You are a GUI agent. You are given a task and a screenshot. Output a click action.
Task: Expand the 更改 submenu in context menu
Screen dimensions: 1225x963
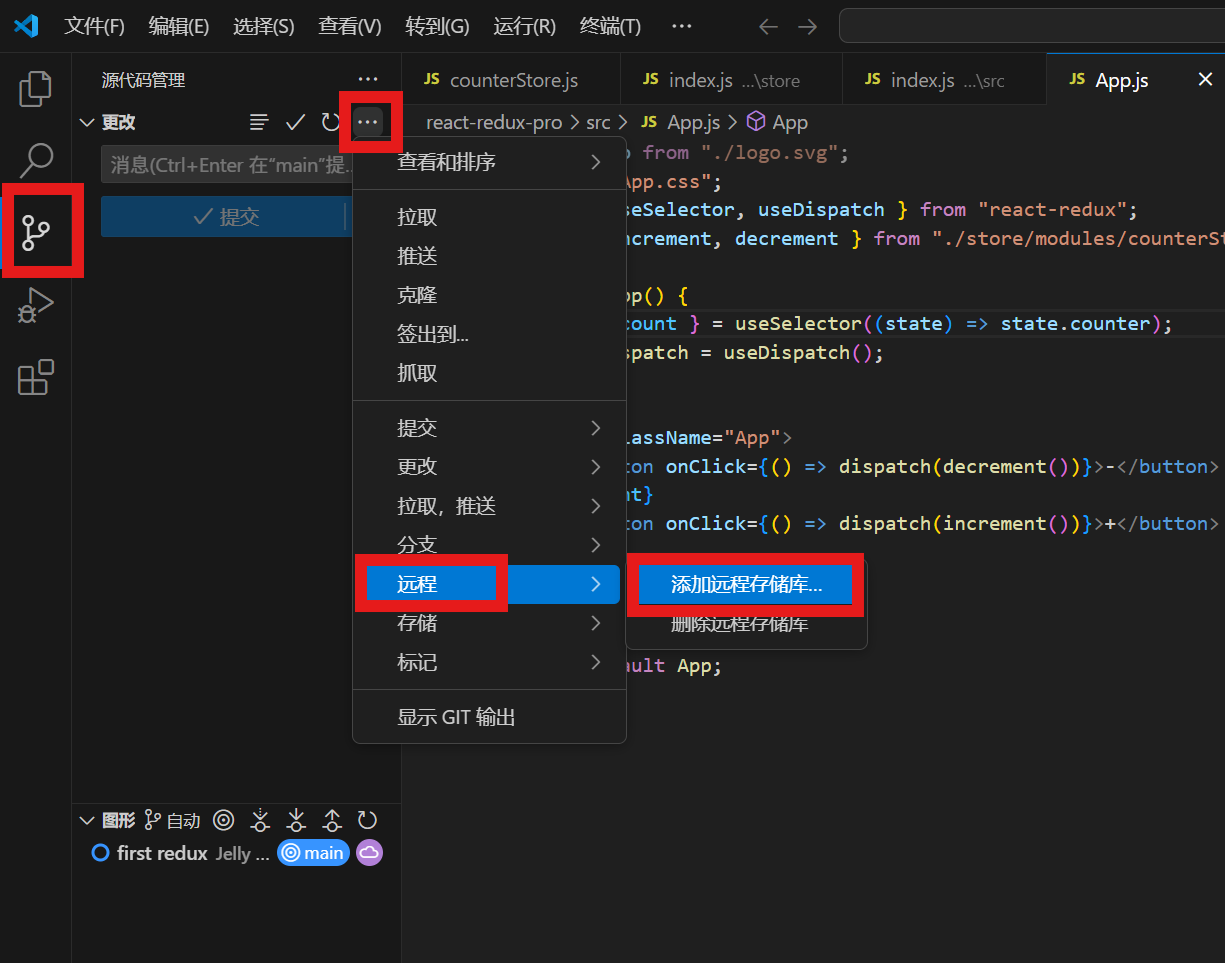point(489,467)
